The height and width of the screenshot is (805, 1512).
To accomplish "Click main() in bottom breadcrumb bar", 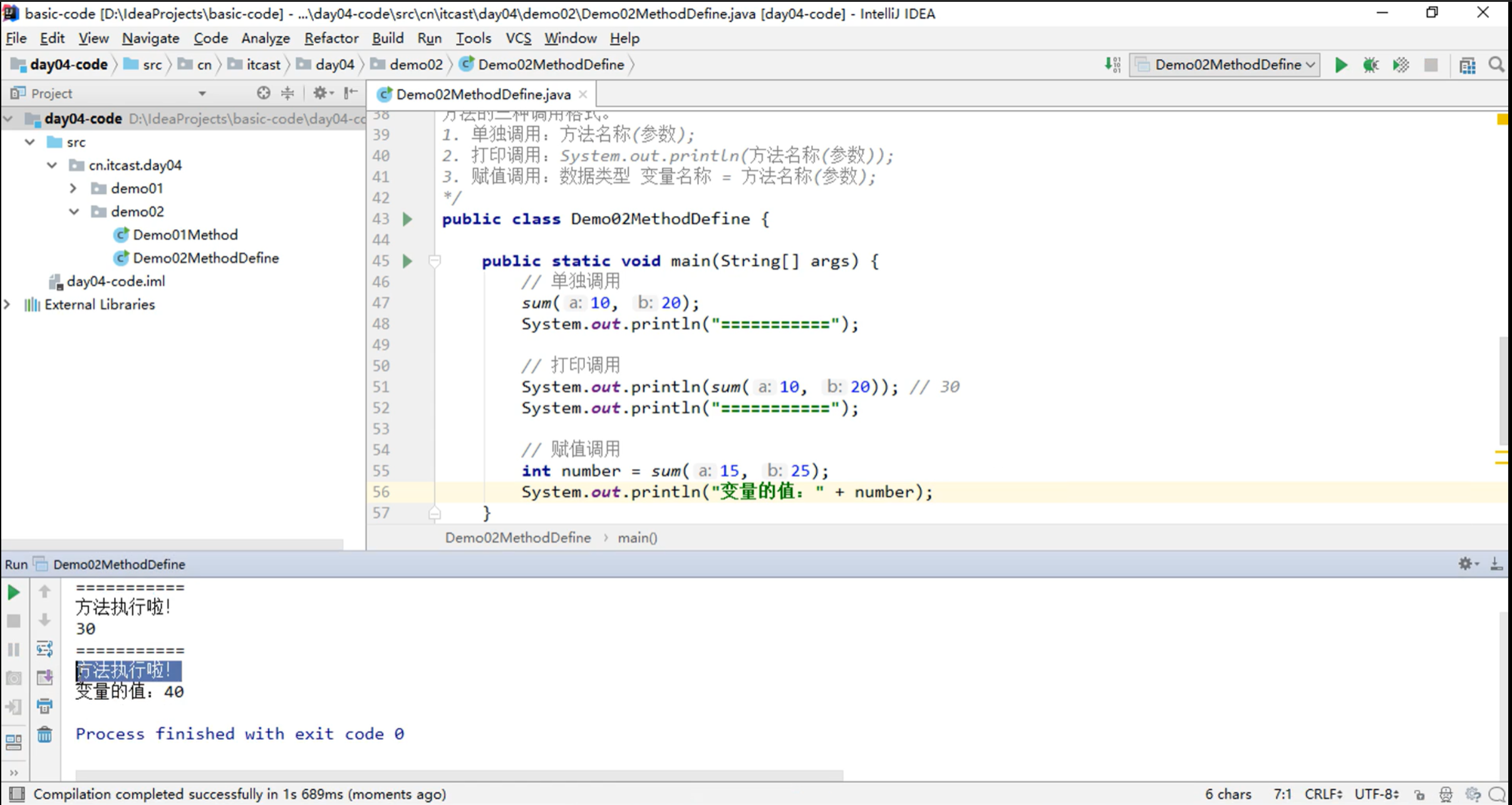I will click(x=637, y=538).
